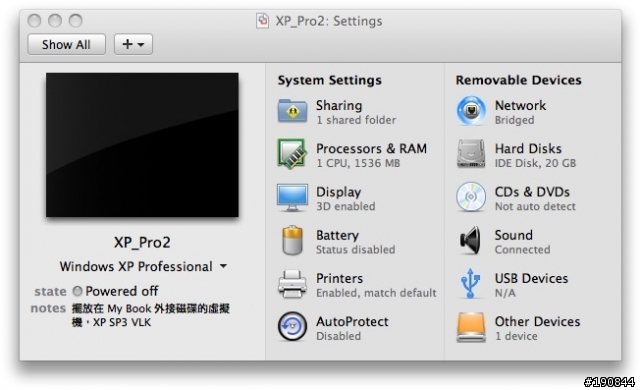Open Printers settings label
Screen dimensions: 640x390
[x=339, y=278]
